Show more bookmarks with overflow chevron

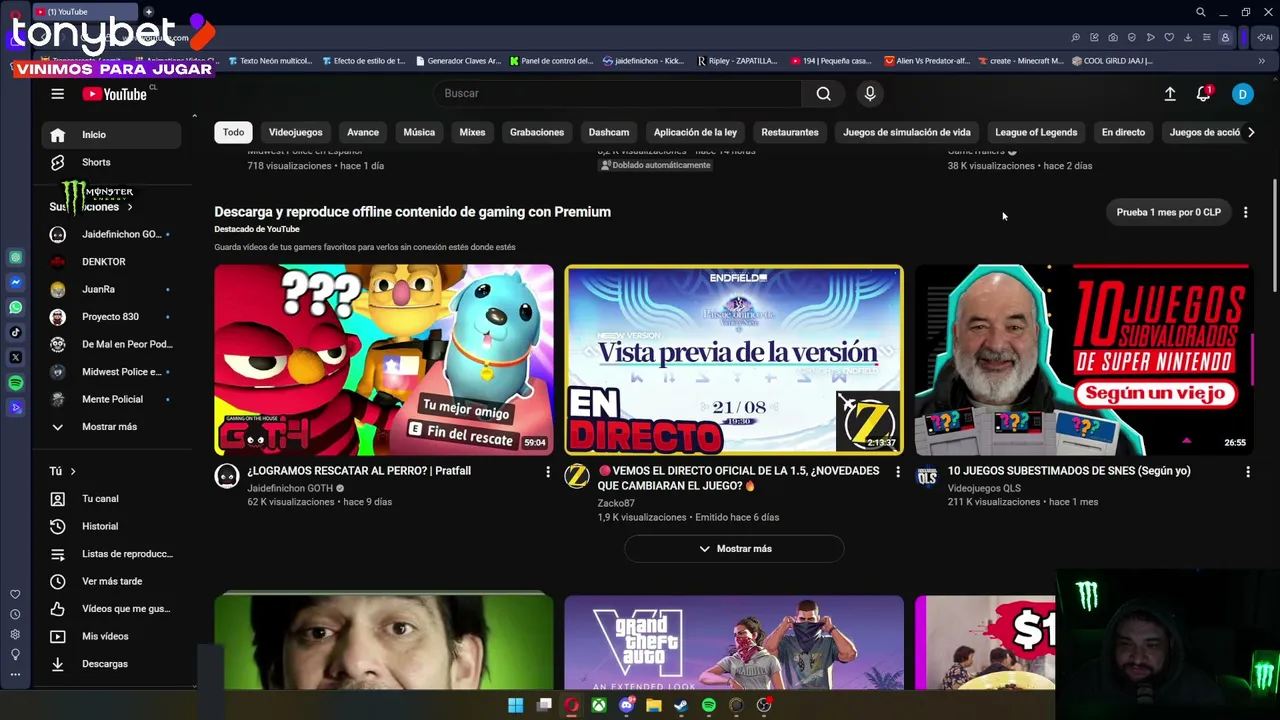click(1261, 61)
